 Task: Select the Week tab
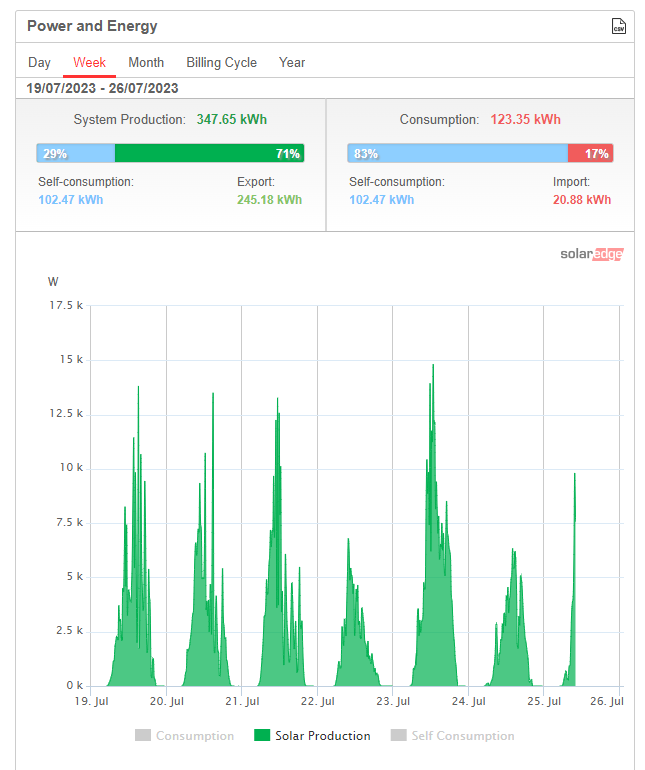[89, 63]
